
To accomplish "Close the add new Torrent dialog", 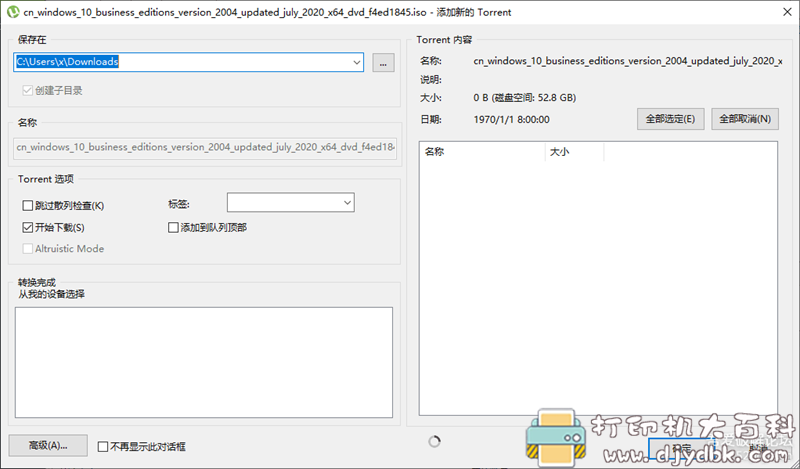I will pyautogui.click(x=787, y=12).
